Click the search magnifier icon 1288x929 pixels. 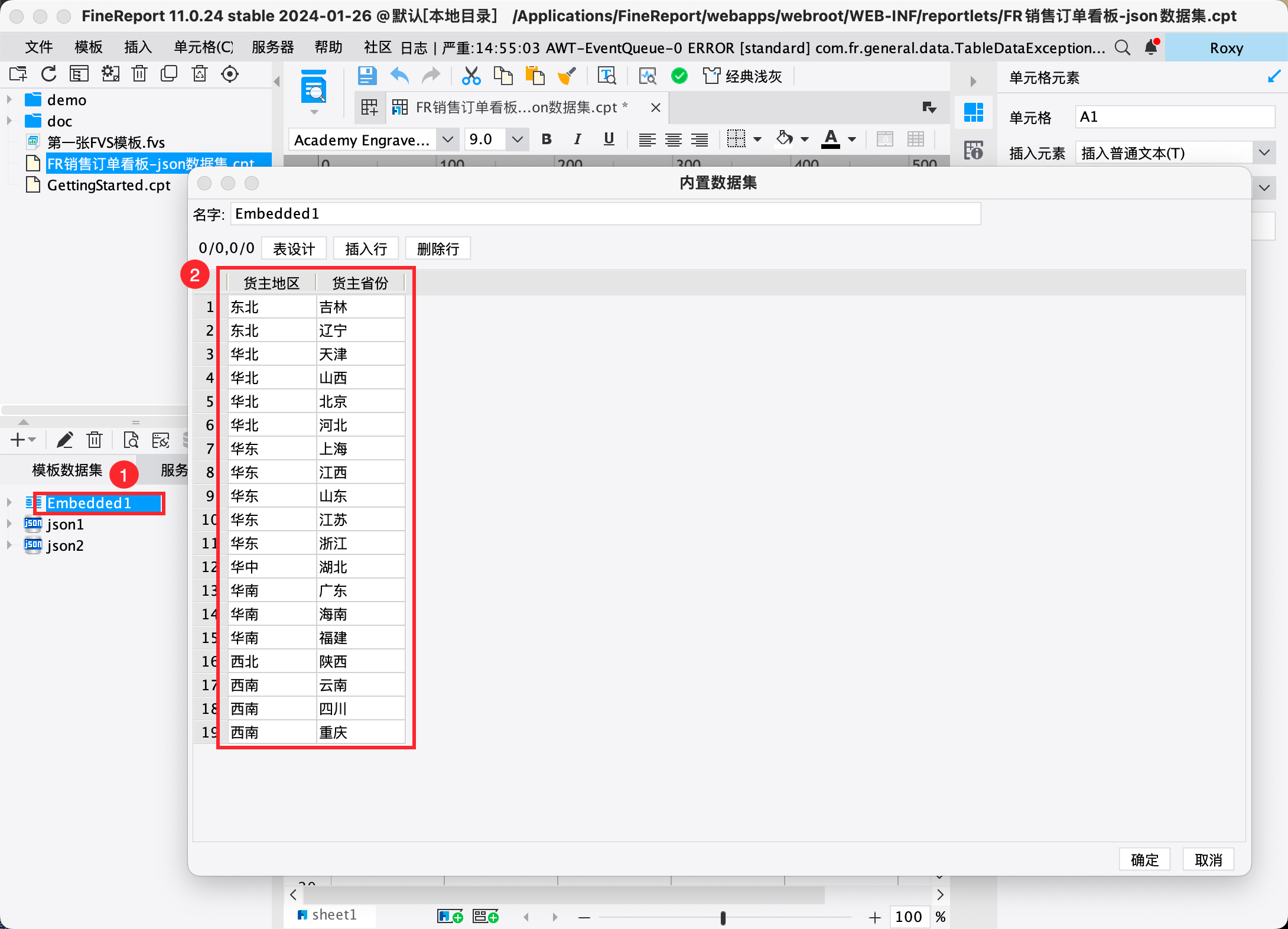click(1123, 47)
